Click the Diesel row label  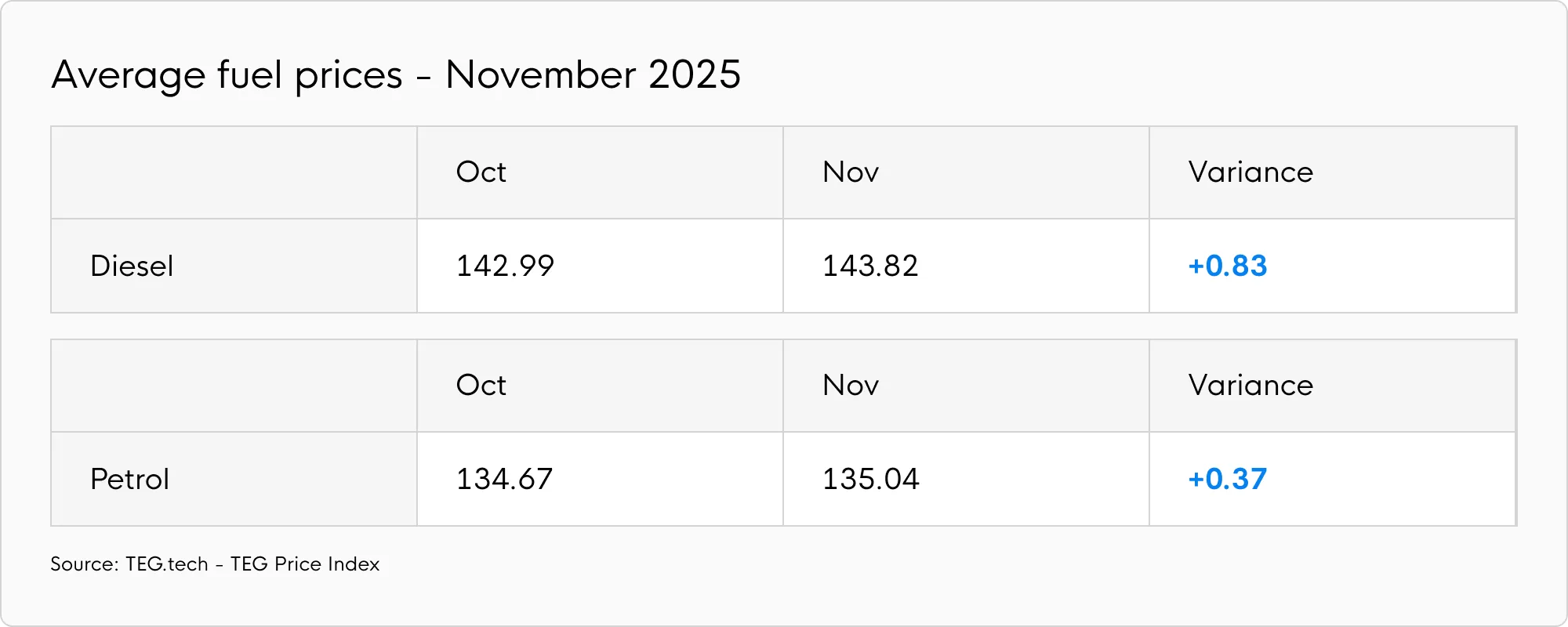(x=132, y=266)
